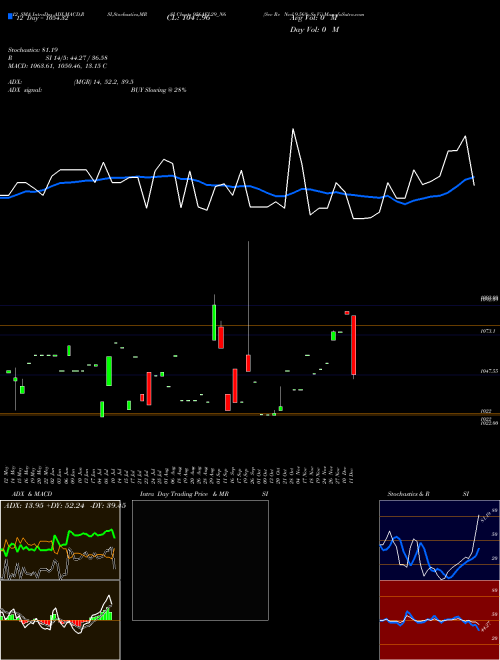Select the MACD: 1063.61, 1050.46, 13.15 line
The image size is (500, 660).
click(x=57, y=66)
